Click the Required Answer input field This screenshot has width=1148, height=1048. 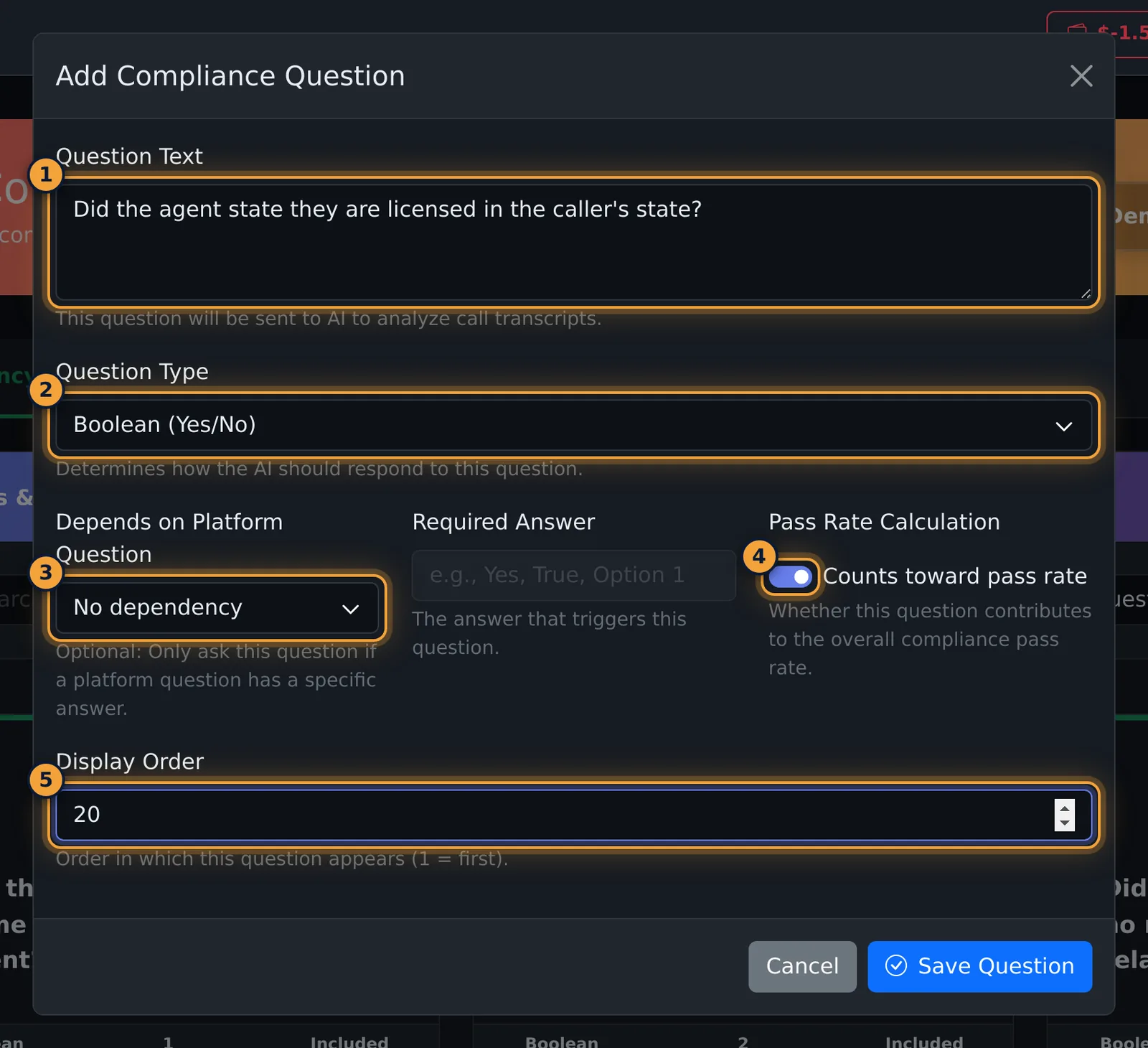pyautogui.click(x=574, y=575)
